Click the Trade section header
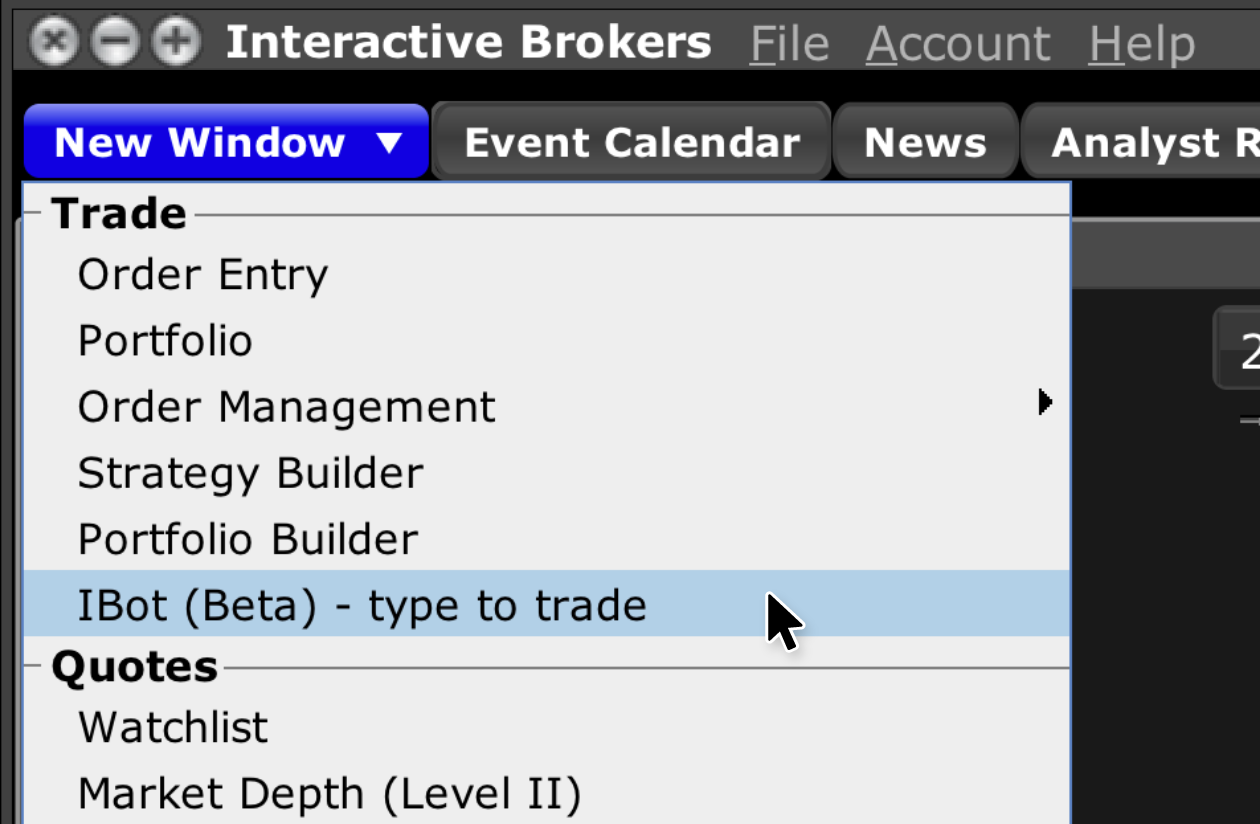This screenshot has height=824, width=1260. (121, 212)
